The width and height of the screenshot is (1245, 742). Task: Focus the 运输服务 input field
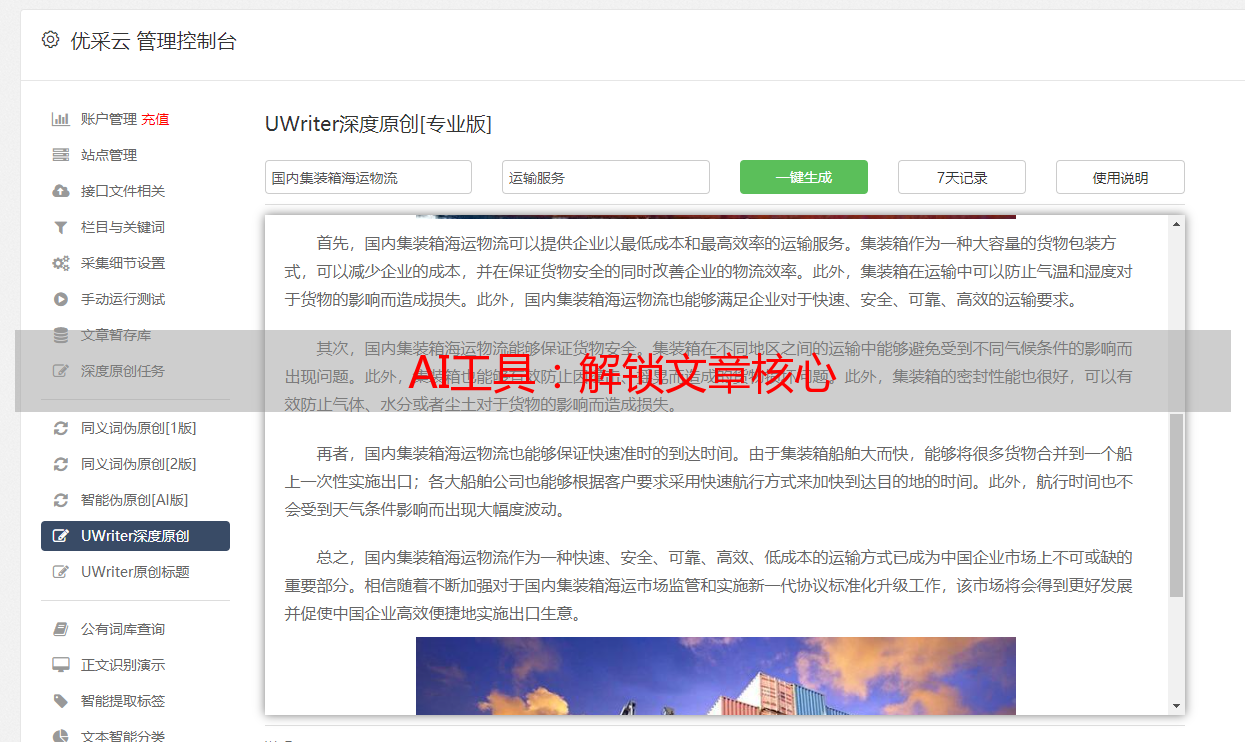[x=606, y=177]
